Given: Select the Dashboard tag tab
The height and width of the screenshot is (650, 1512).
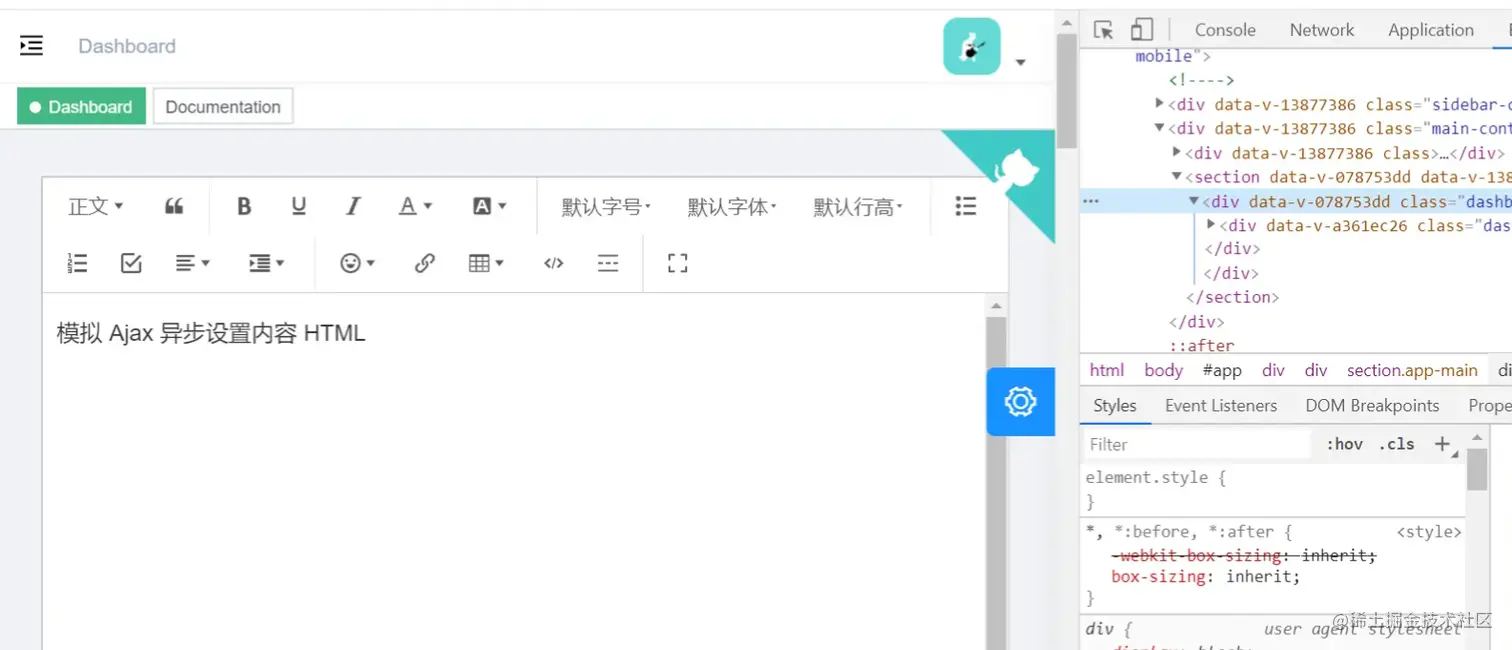Looking at the screenshot, I should pyautogui.click(x=81, y=107).
